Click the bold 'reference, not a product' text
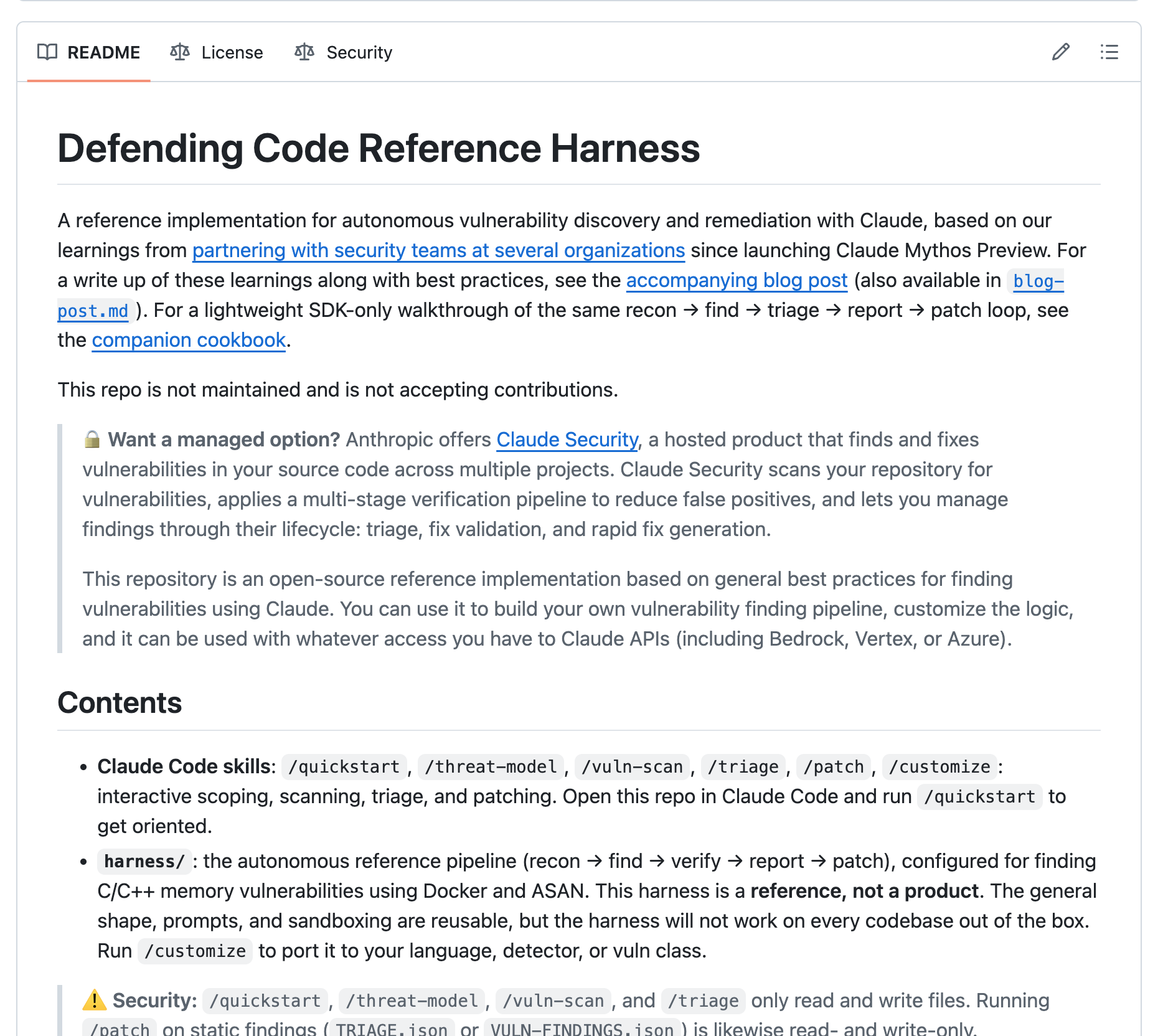 point(865,891)
